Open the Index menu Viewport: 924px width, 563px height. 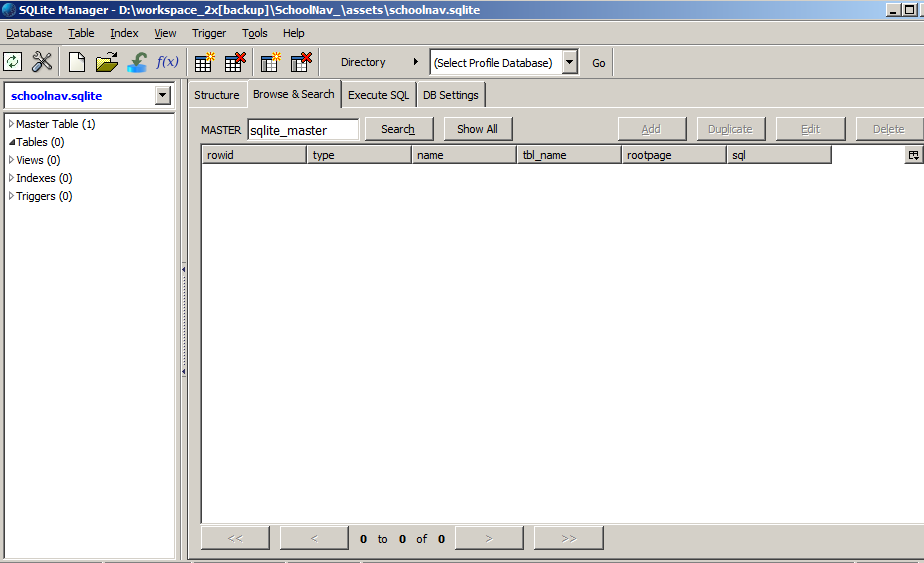pyautogui.click(x=124, y=33)
